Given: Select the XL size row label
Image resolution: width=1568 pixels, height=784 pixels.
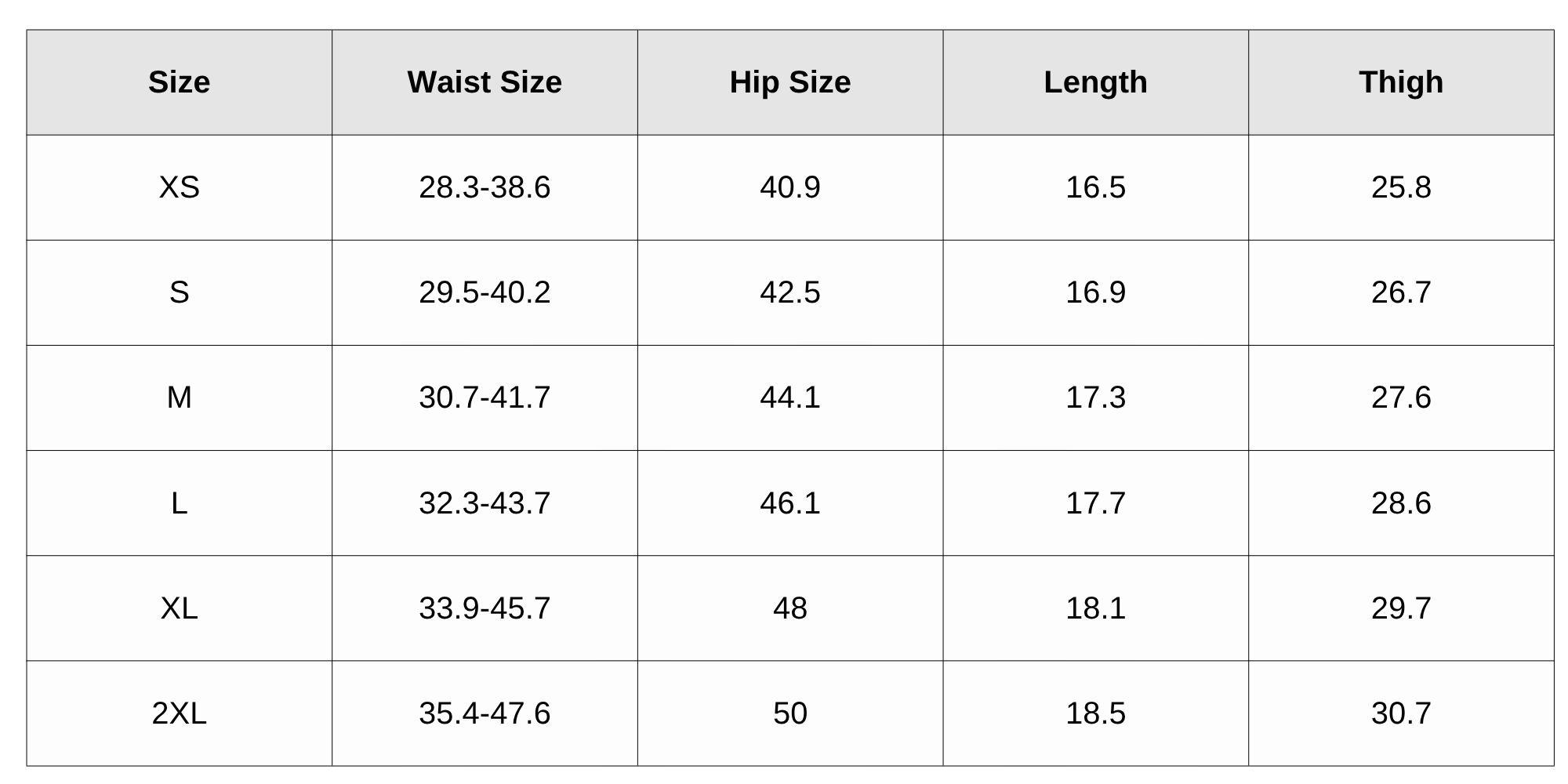Looking at the screenshot, I should [179, 608].
